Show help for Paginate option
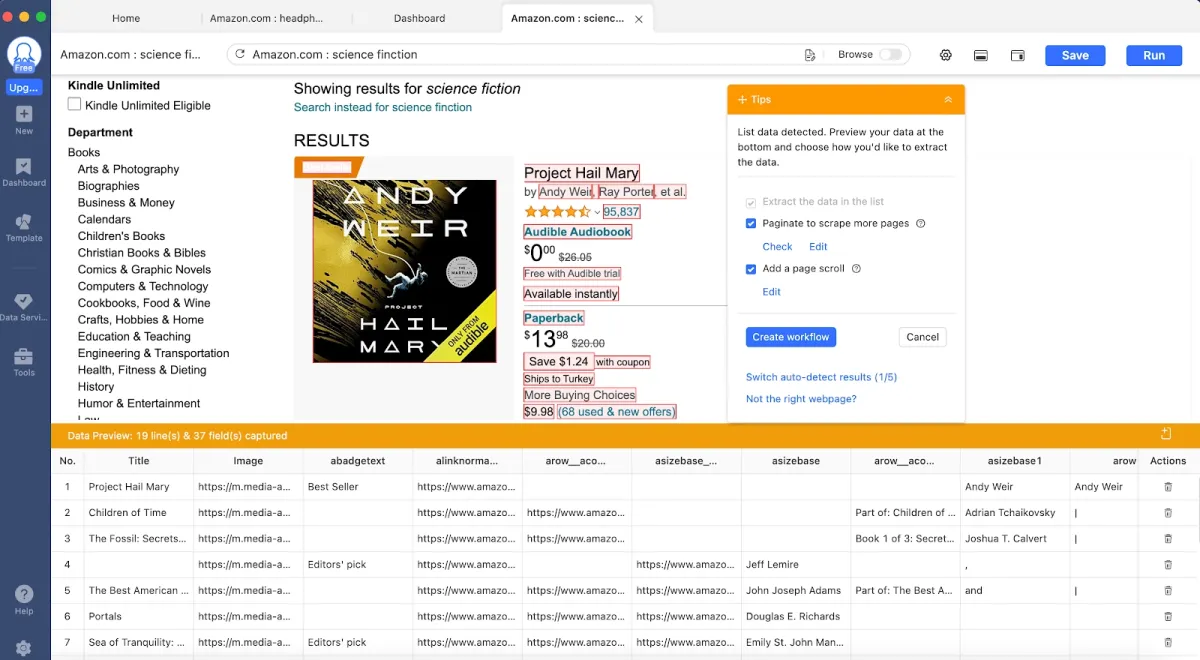 click(921, 224)
